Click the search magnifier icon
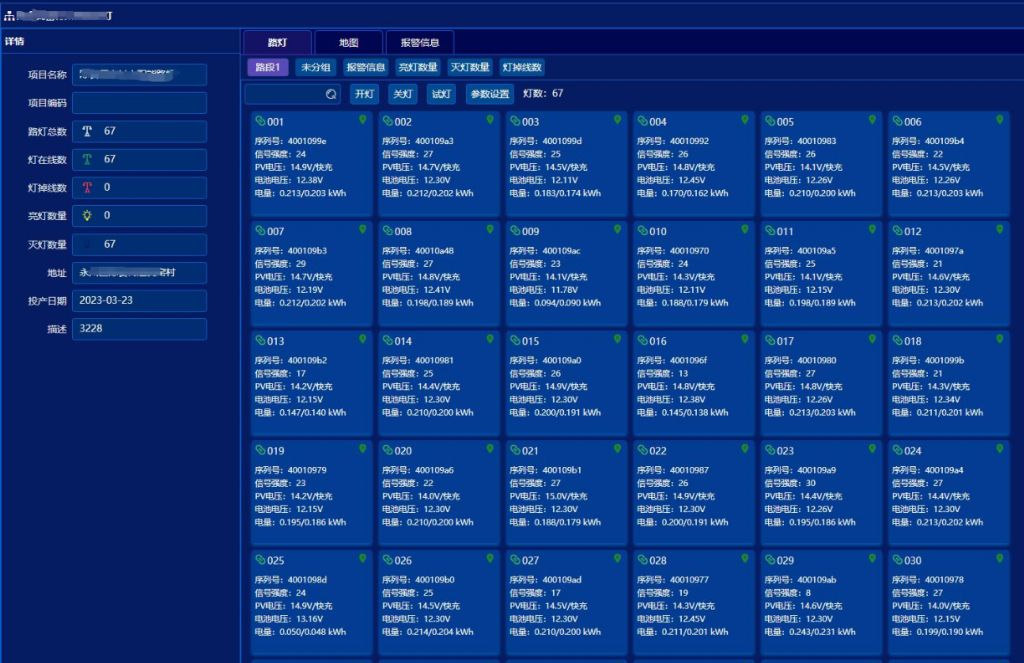Image resolution: width=1024 pixels, height=663 pixels. pyautogui.click(x=332, y=94)
